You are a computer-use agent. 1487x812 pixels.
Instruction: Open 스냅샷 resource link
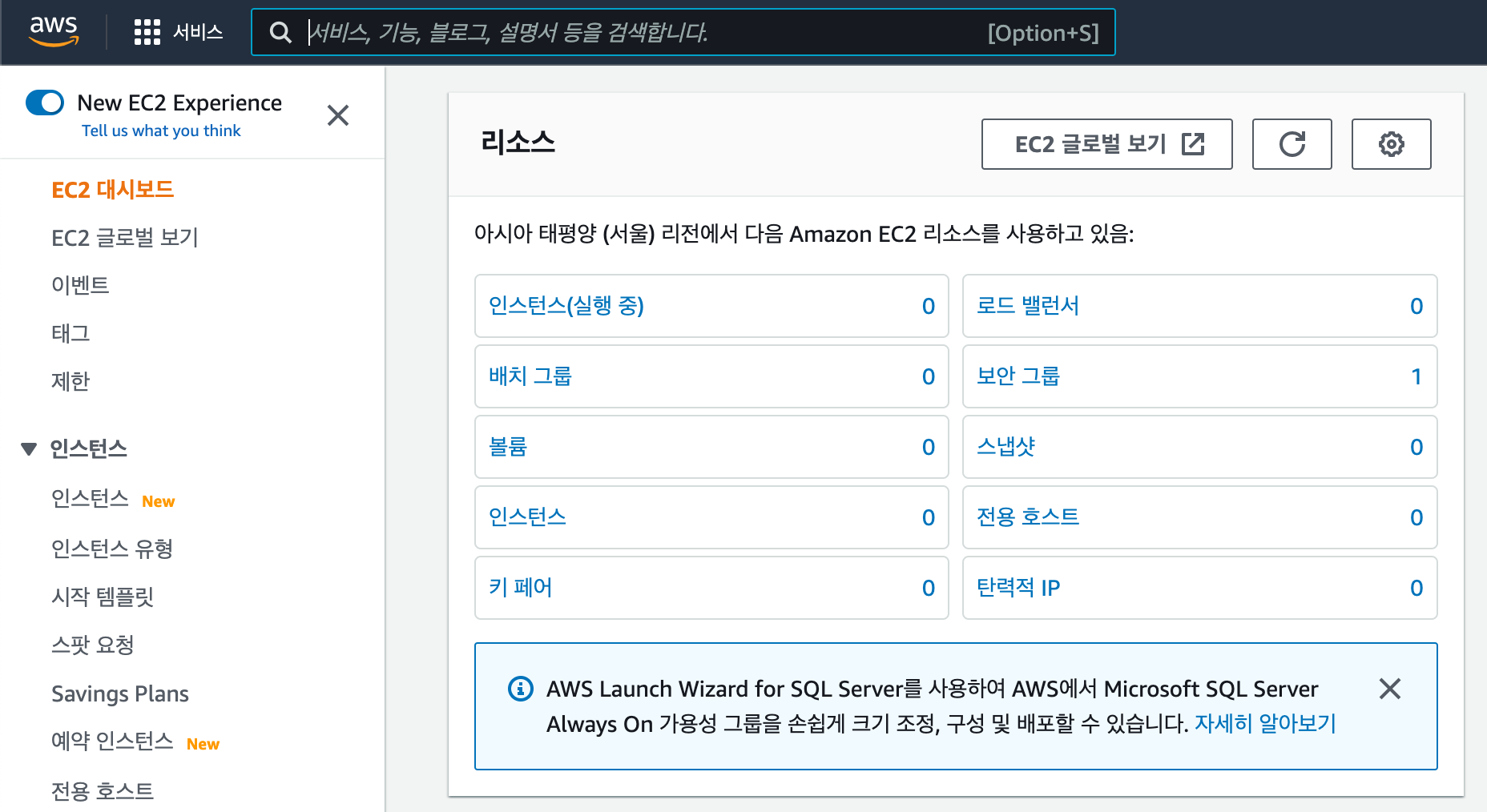(x=1005, y=447)
